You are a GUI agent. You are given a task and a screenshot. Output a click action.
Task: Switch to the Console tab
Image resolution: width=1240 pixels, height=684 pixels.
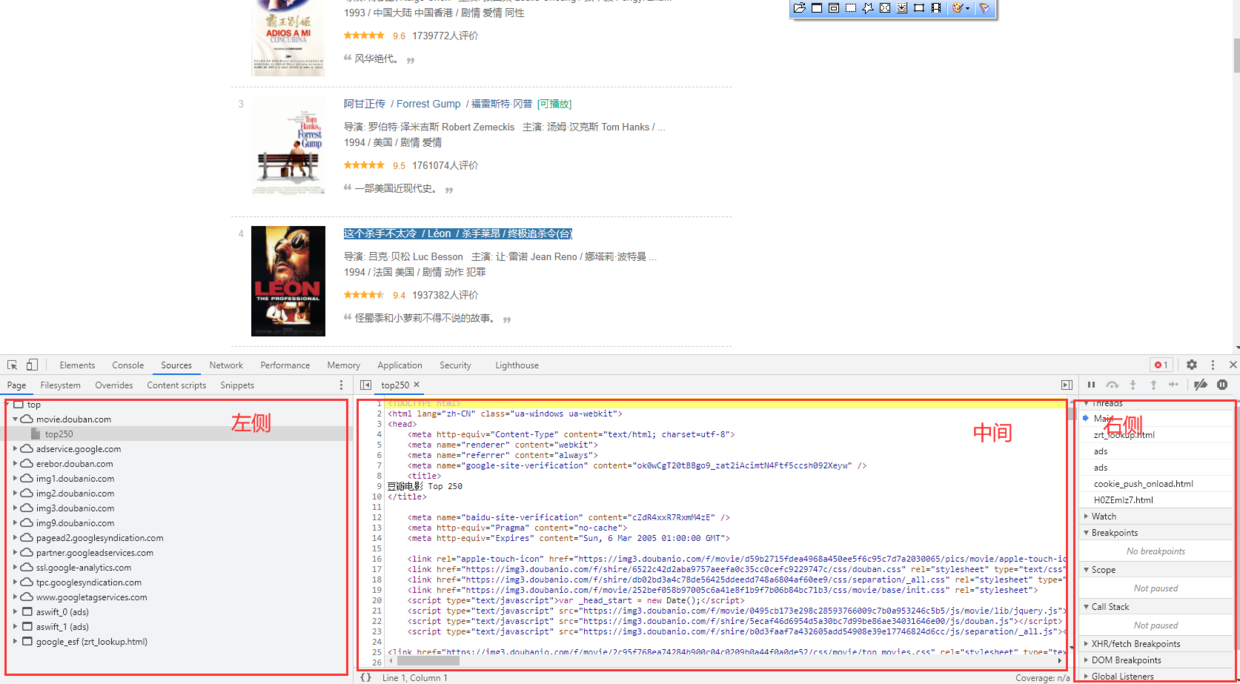(x=128, y=365)
